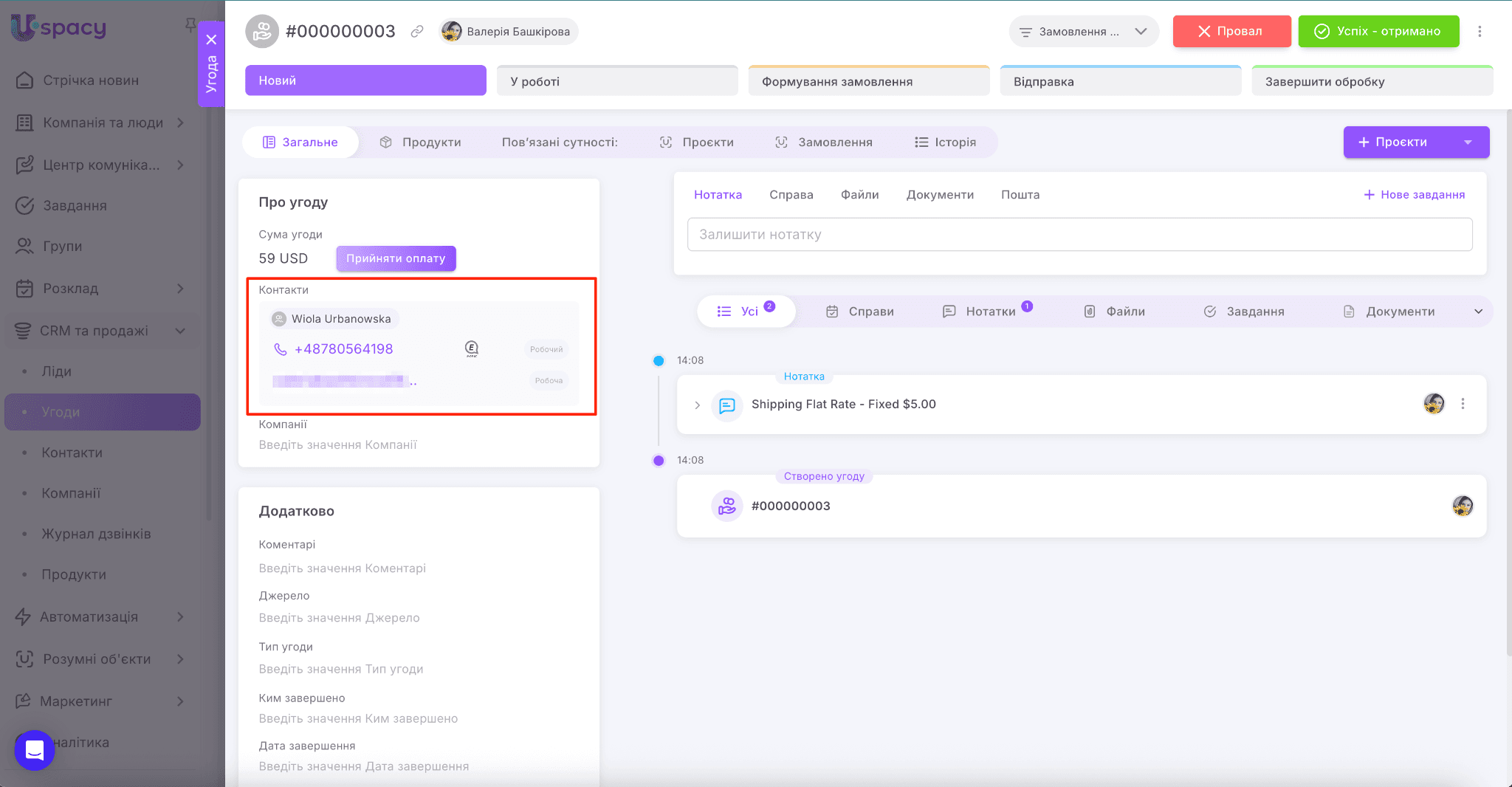
Task: Open the Замовлення funnel dropdown
Action: [x=1083, y=32]
